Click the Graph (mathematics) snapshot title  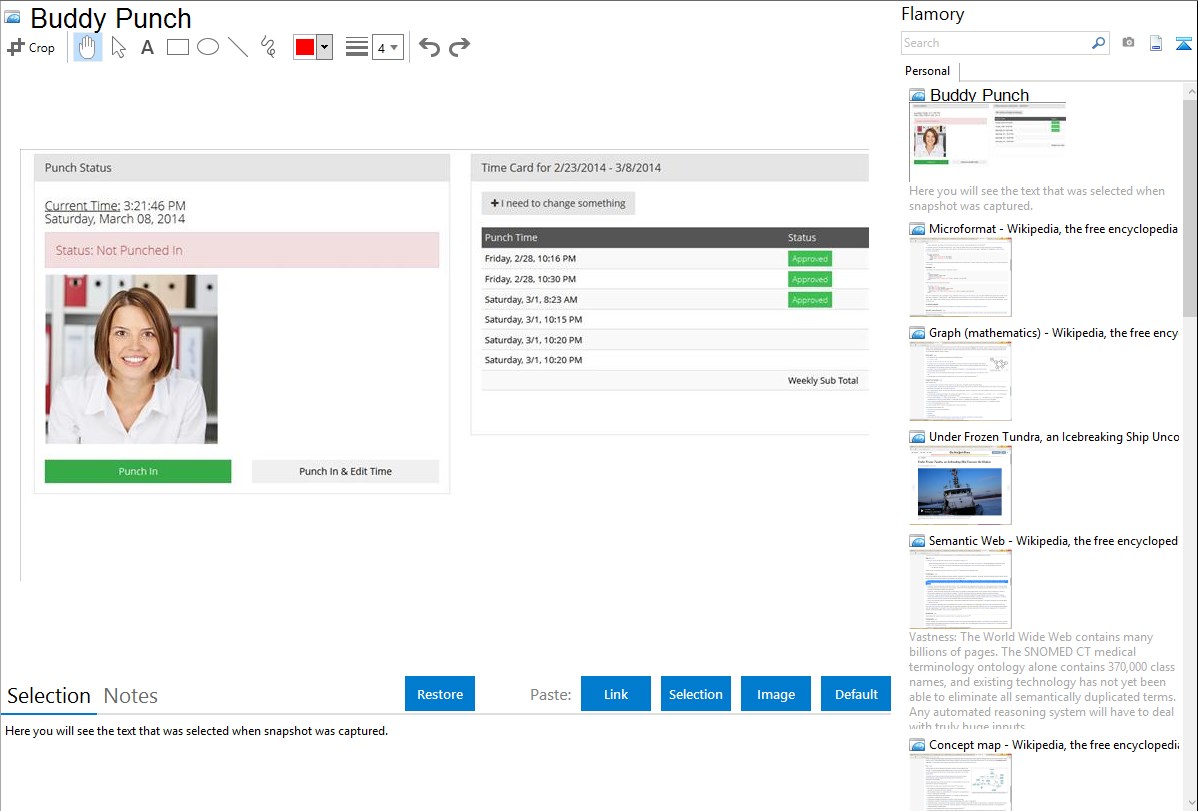coord(1053,333)
